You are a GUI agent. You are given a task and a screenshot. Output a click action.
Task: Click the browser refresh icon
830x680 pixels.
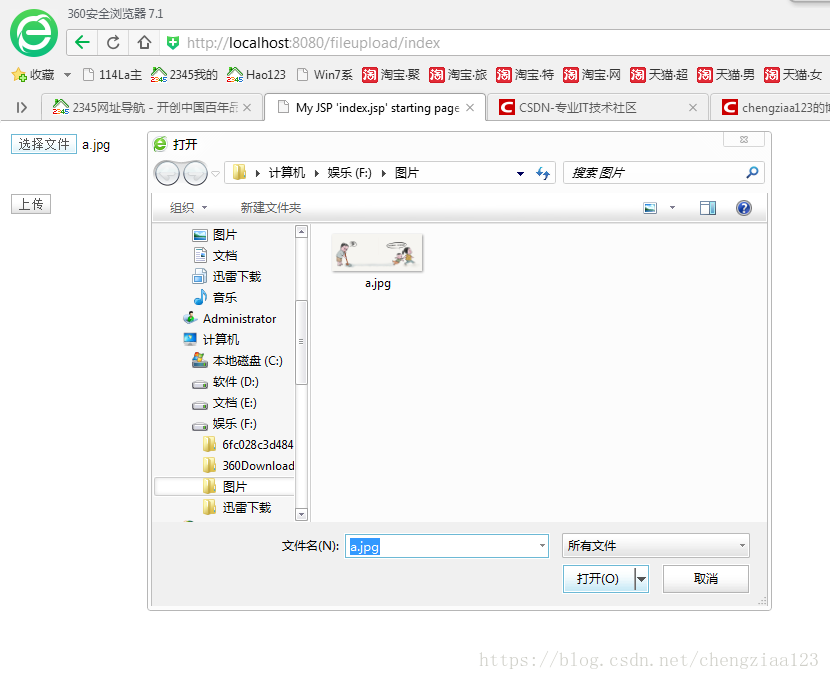tap(113, 42)
